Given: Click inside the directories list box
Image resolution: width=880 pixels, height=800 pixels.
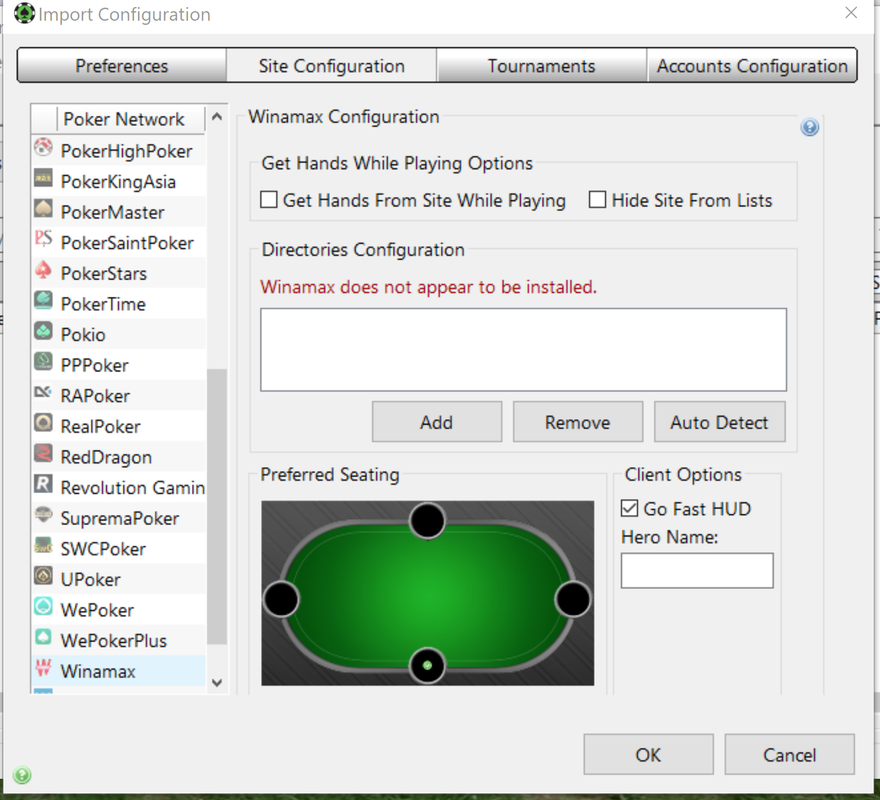Looking at the screenshot, I should [x=523, y=349].
